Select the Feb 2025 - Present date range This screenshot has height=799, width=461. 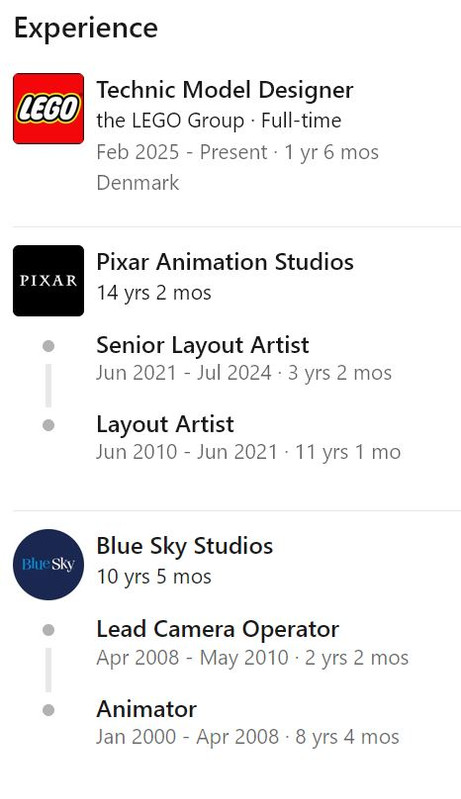tap(182, 152)
